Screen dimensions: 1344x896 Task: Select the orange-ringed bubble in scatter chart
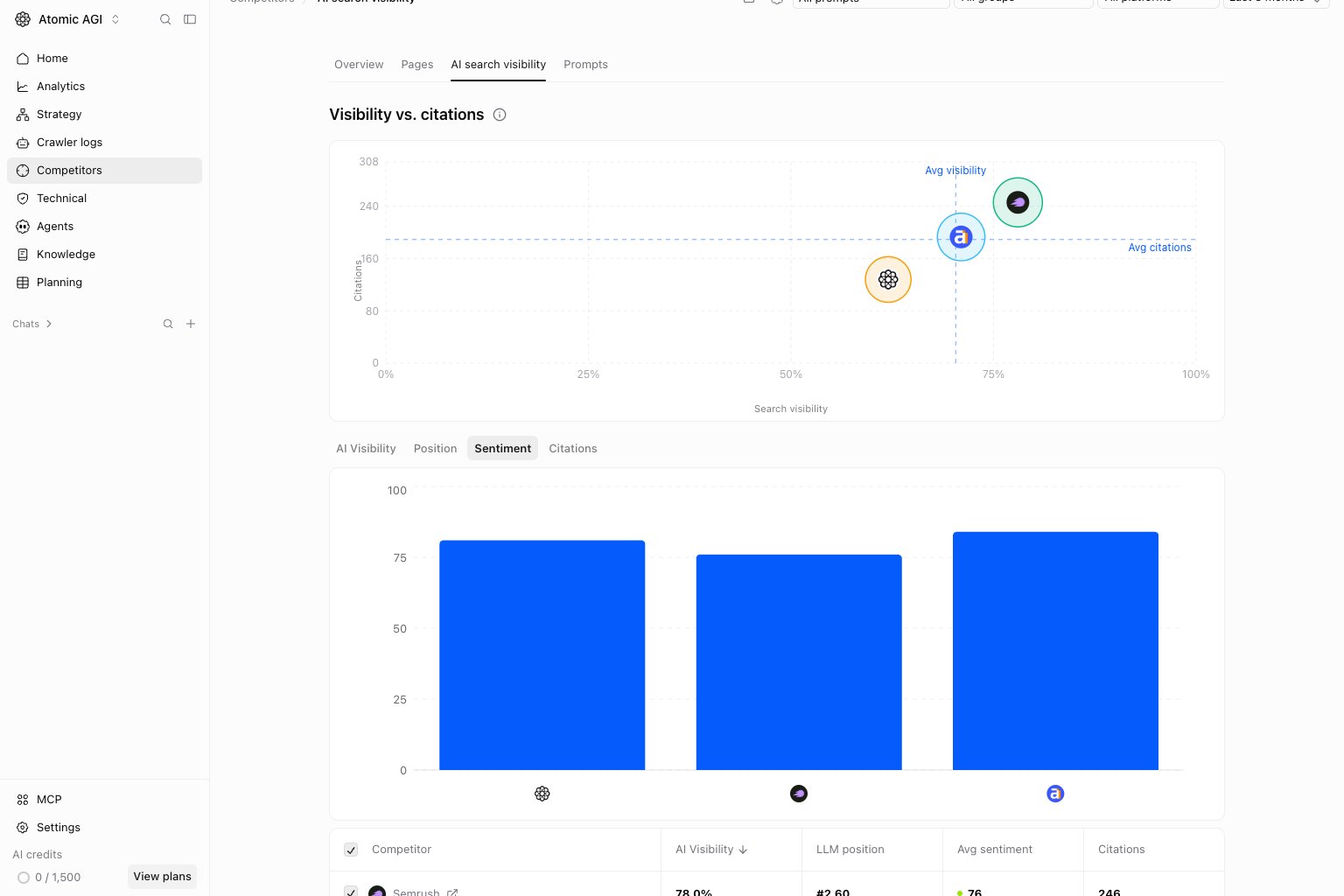click(888, 279)
